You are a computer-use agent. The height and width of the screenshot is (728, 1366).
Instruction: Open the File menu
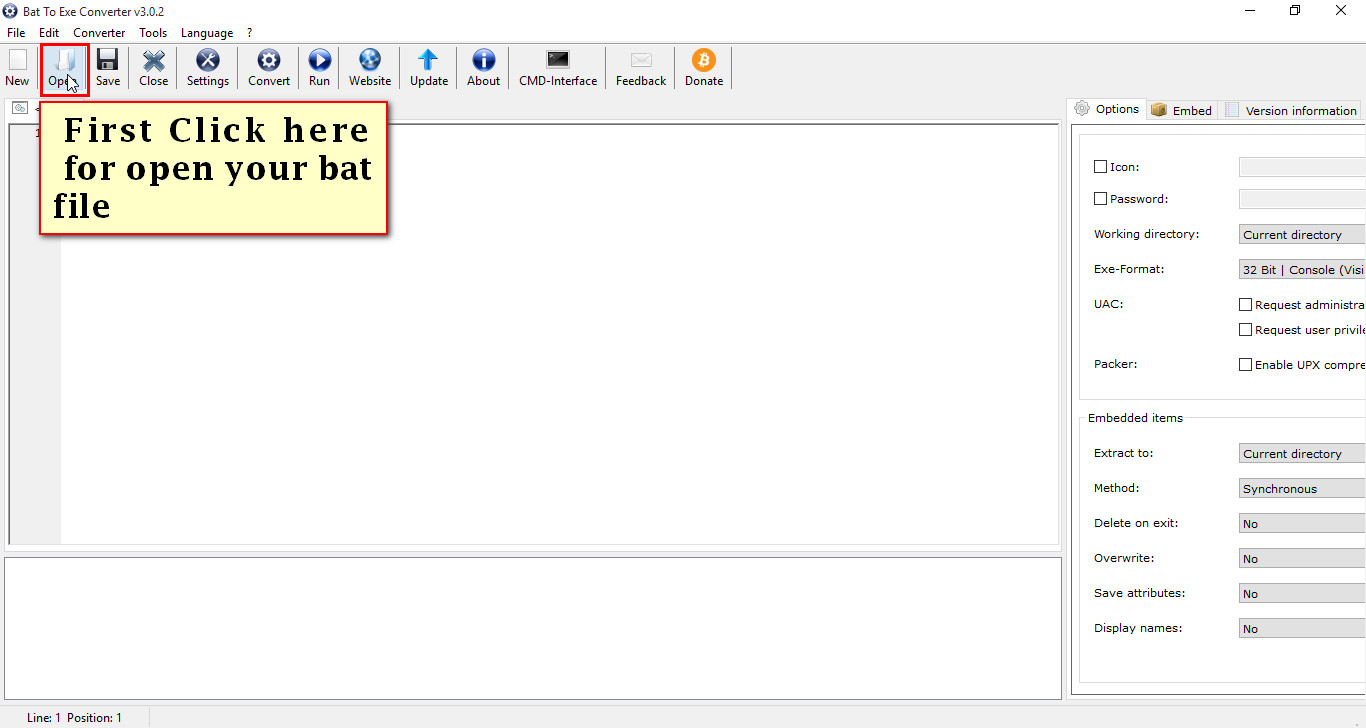16,33
